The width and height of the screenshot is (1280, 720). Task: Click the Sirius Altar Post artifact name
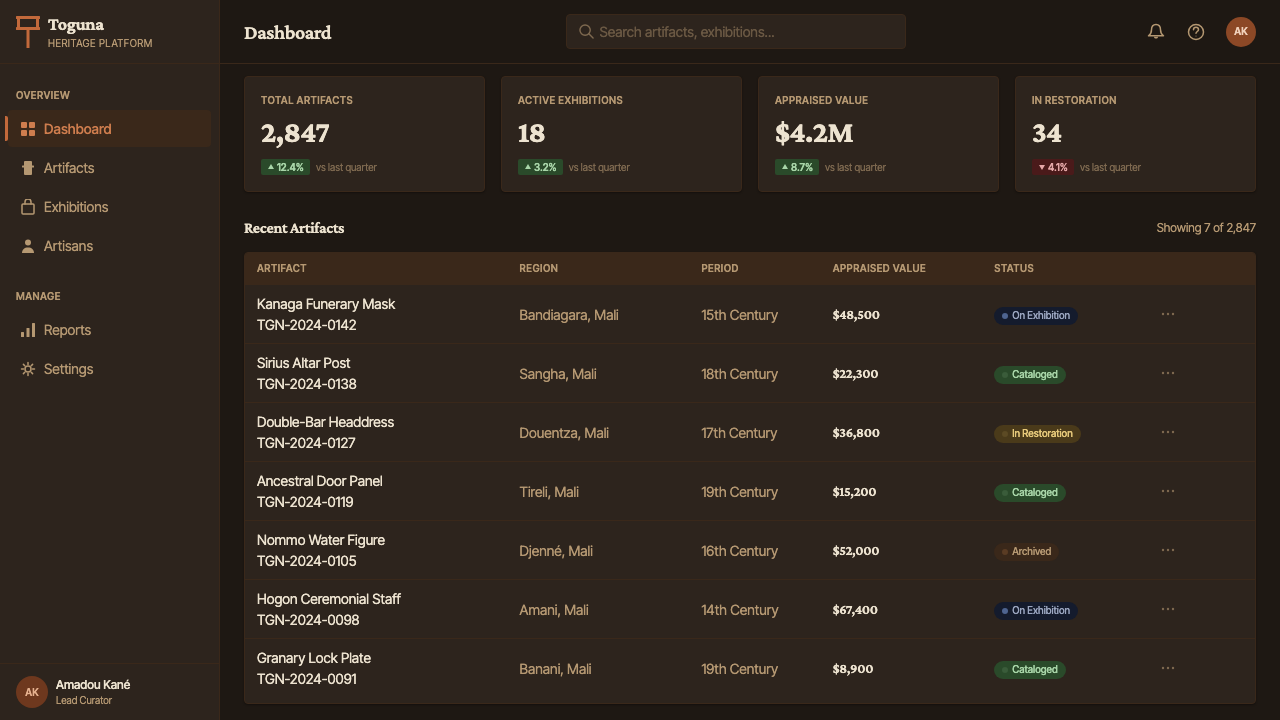303,363
